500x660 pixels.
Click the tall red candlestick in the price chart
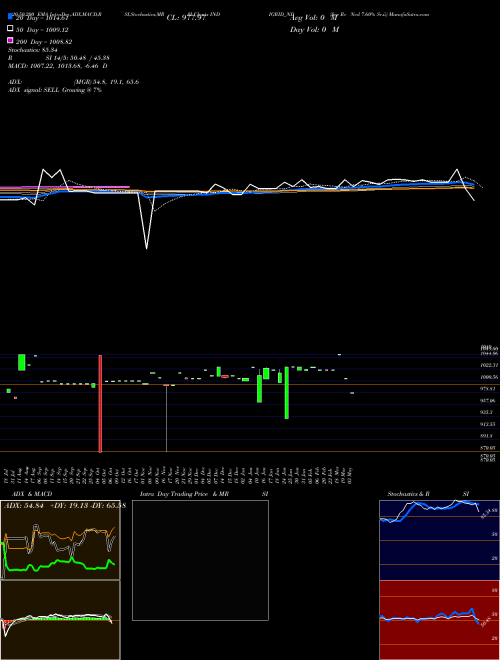pyautogui.click(x=100, y=404)
